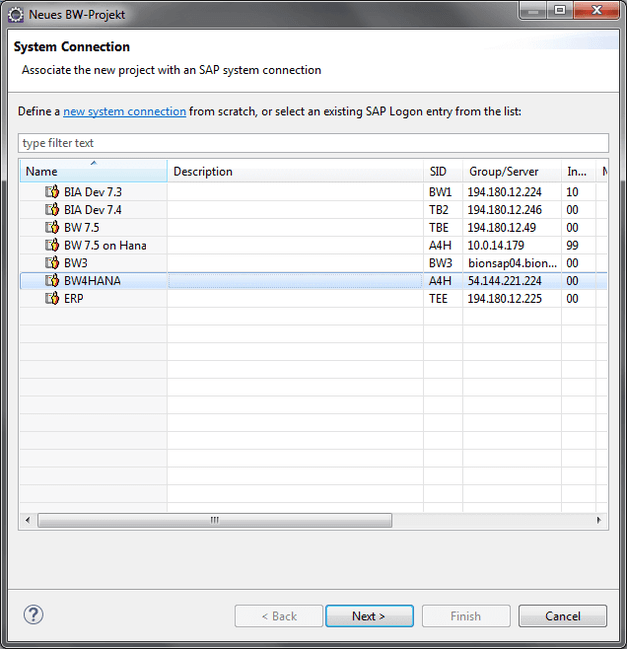Sort by the Group/Server column header
This screenshot has width=627, height=649.
512,171
